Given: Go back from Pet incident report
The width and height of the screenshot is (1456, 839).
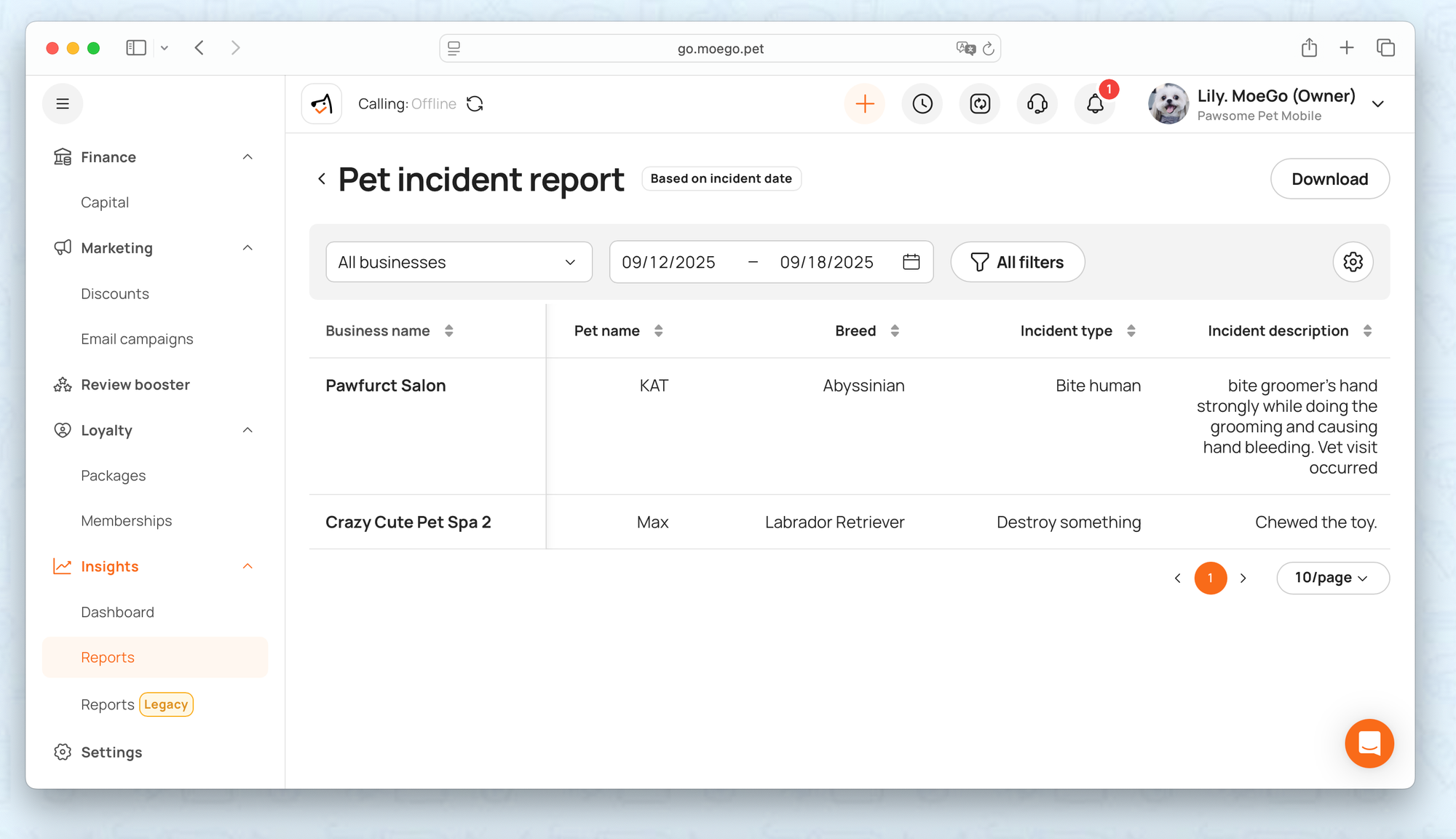Looking at the screenshot, I should pyautogui.click(x=322, y=179).
